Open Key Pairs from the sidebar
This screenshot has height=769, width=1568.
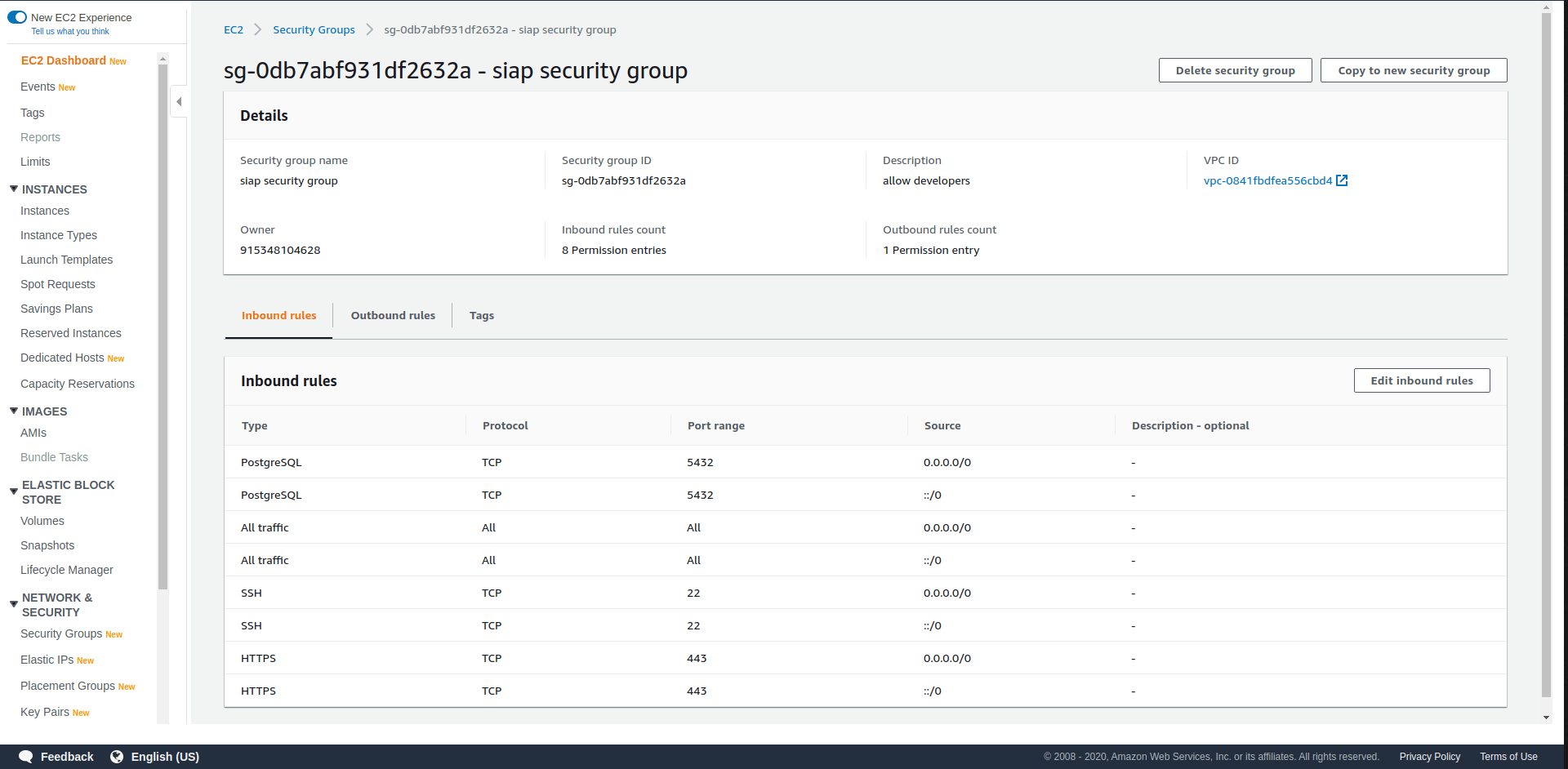pos(44,711)
